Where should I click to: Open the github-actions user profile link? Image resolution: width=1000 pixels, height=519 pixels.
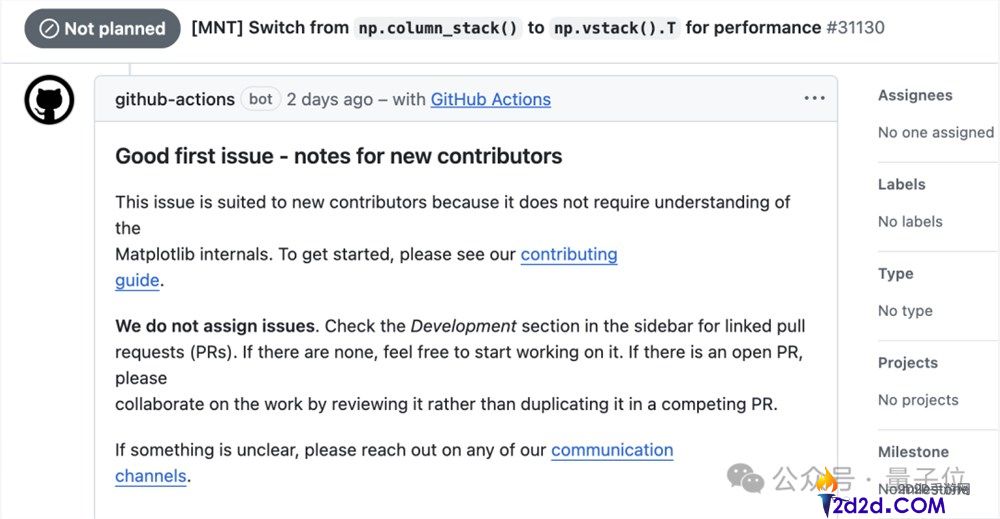pos(175,99)
